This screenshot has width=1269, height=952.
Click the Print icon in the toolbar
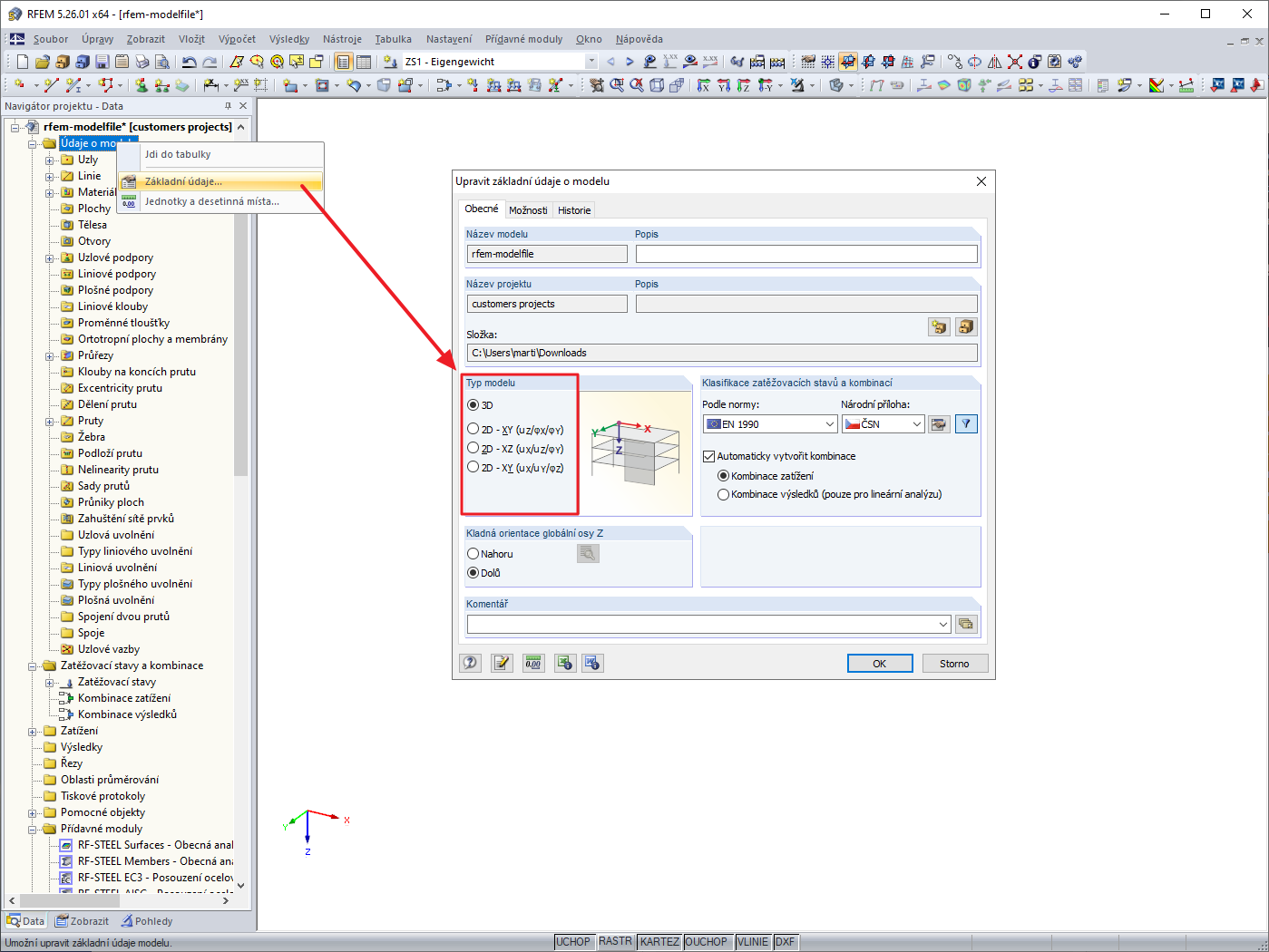pyautogui.click(x=142, y=62)
